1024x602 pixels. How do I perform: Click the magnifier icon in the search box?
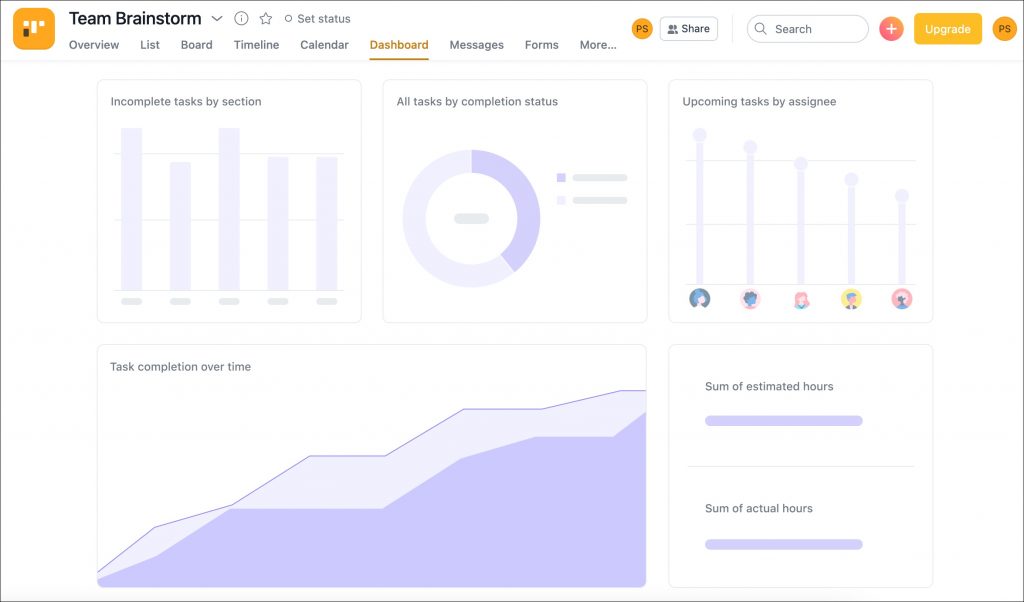pyautogui.click(x=760, y=29)
